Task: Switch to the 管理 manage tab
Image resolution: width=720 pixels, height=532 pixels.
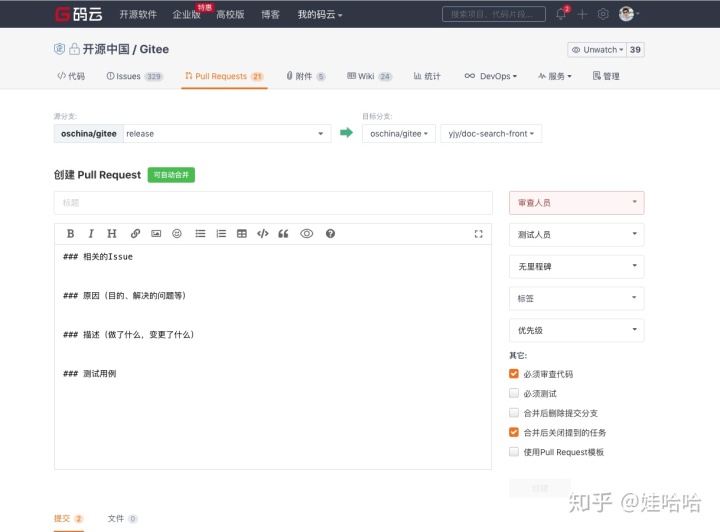Action: pyautogui.click(x=606, y=76)
